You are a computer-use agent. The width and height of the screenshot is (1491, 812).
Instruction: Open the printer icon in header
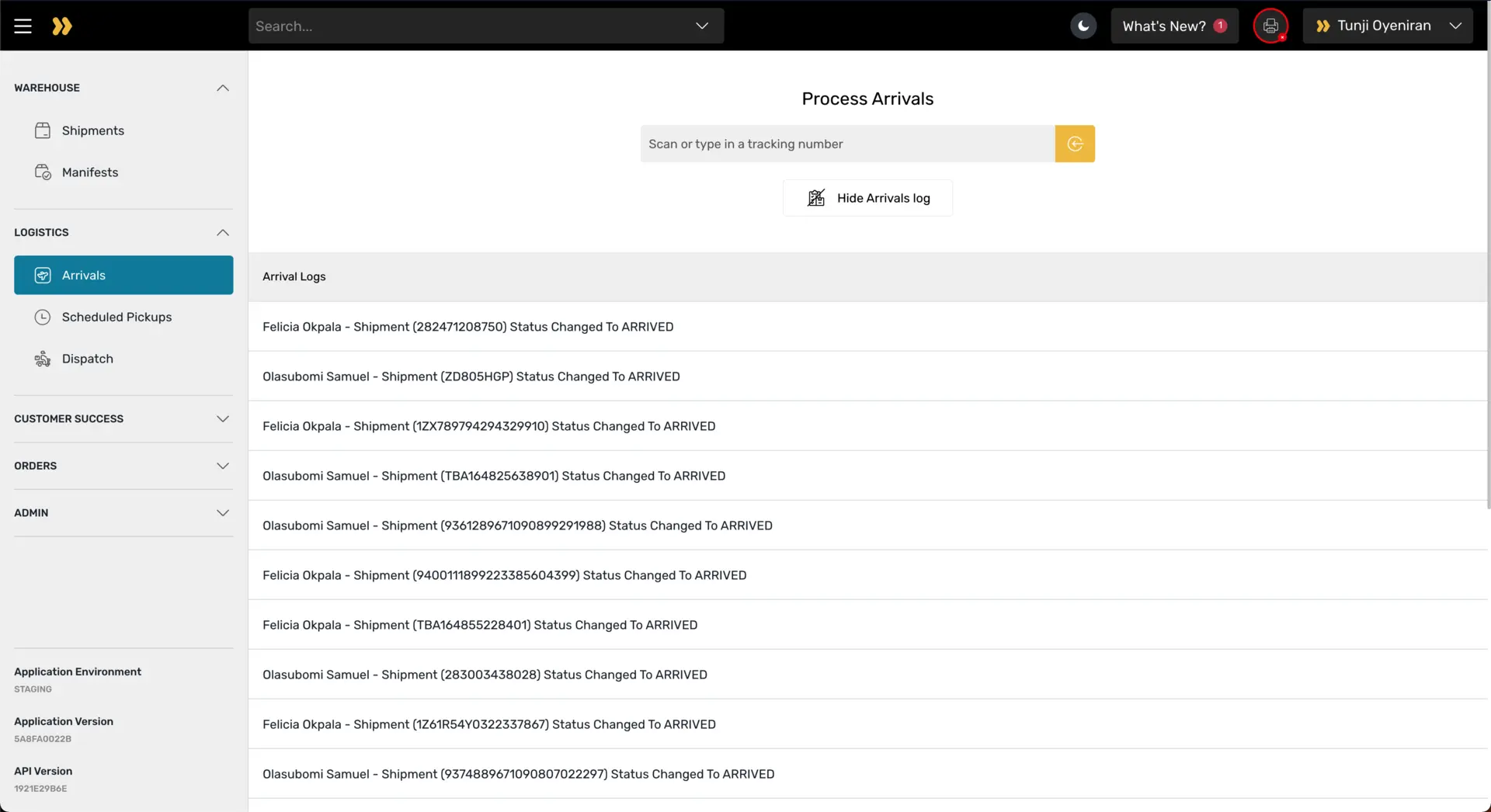(1270, 26)
